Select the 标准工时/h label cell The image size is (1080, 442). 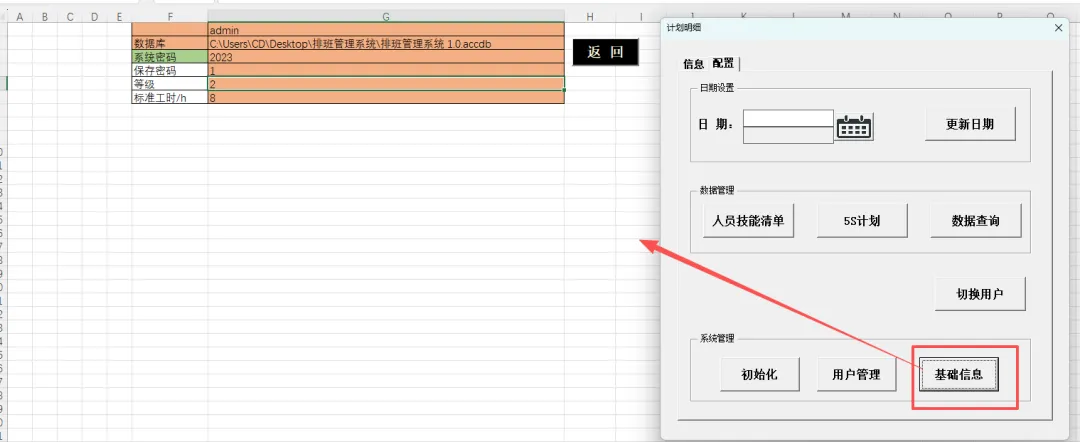coord(169,97)
